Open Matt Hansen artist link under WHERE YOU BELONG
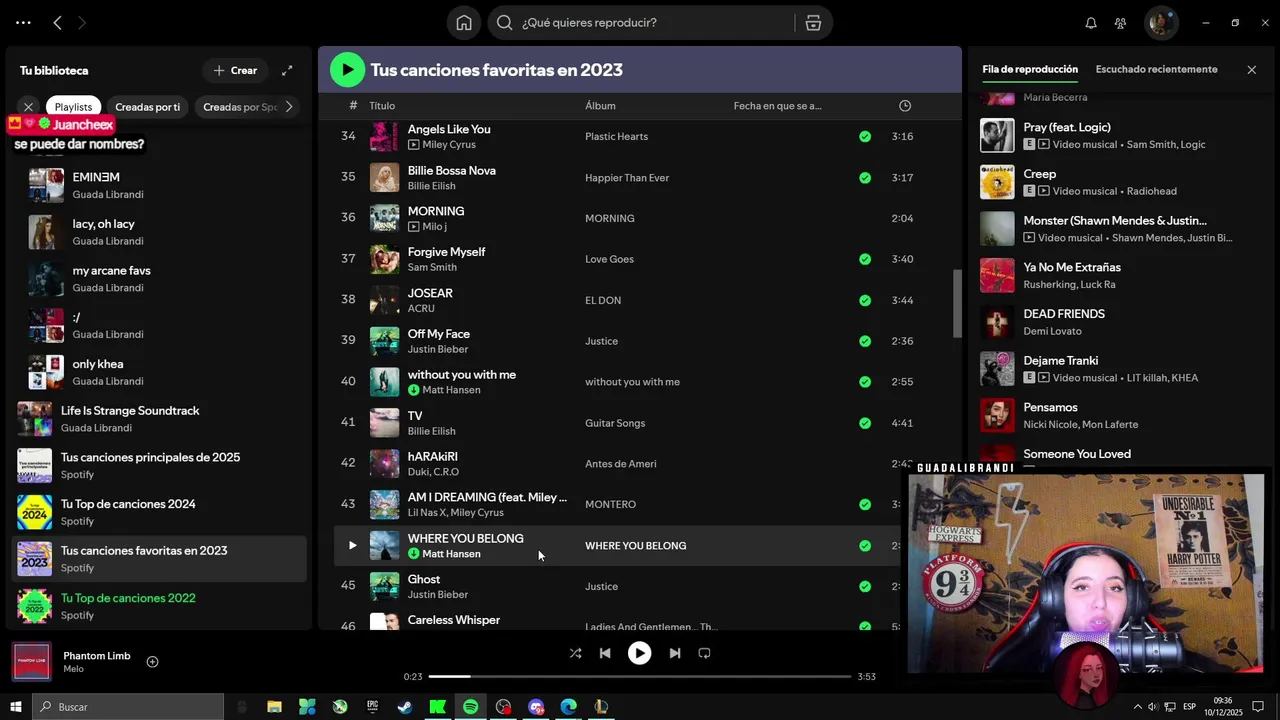The height and width of the screenshot is (720, 1280). tap(451, 554)
